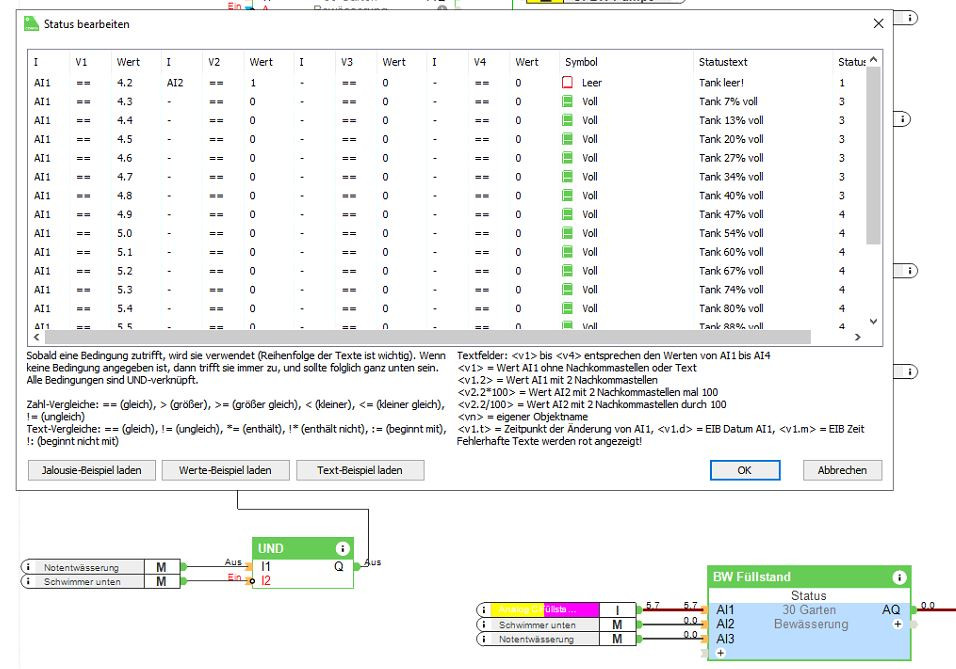The image size is (956, 669).
Task: Cancel with Abbrechen button
Action: (842, 470)
